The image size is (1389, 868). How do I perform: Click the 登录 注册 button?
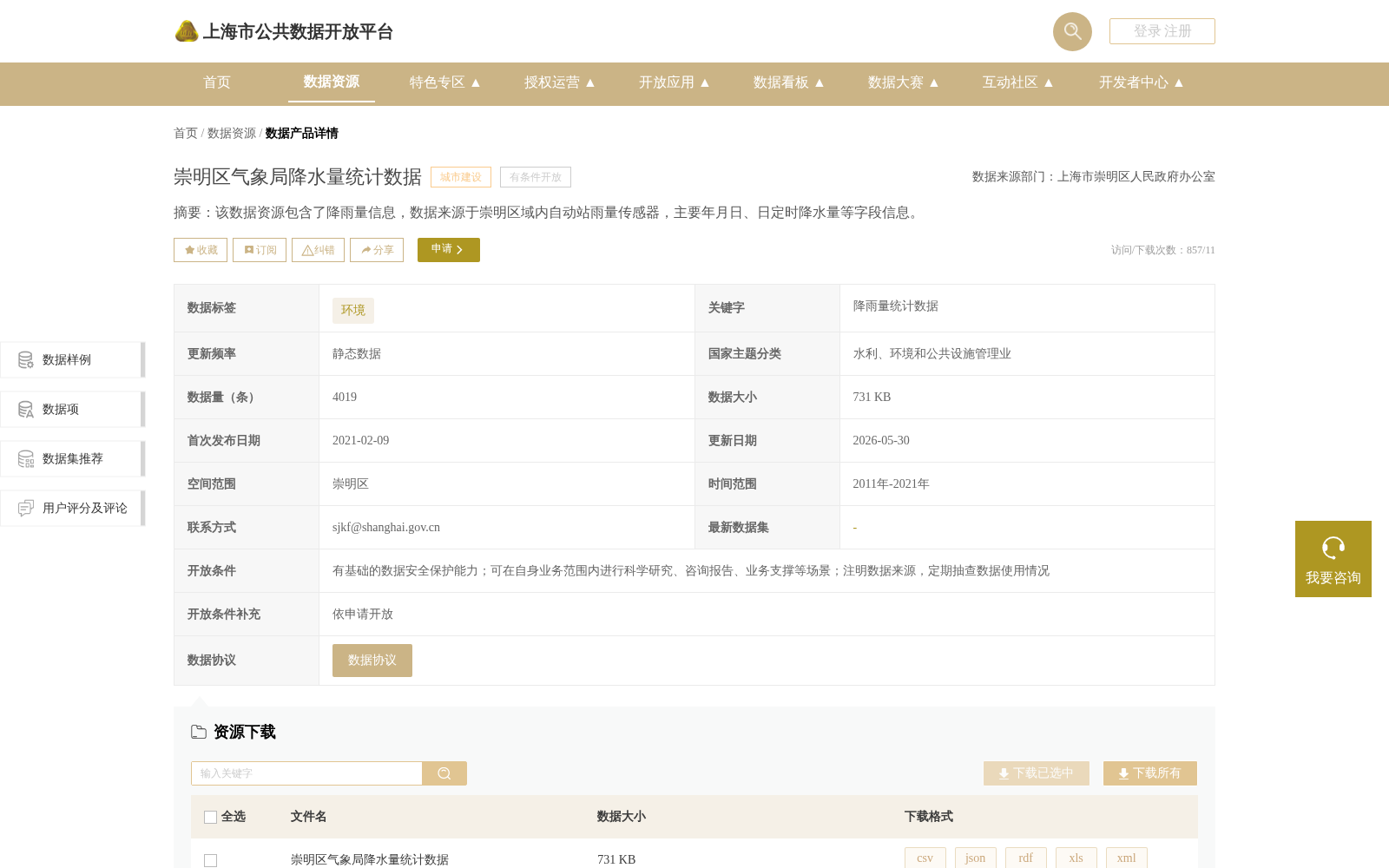click(1162, 31)
